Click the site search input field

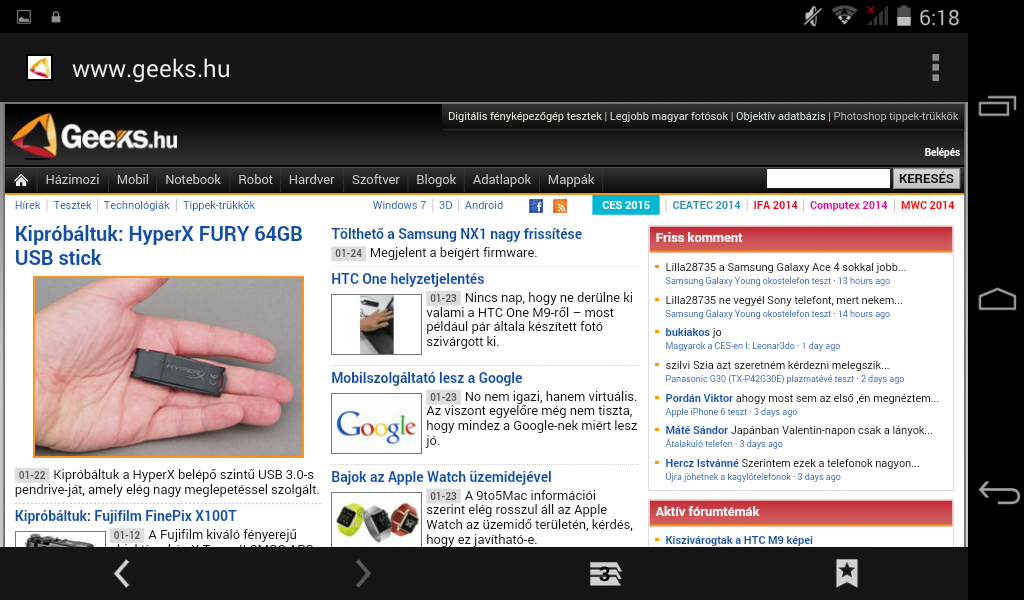[828, 178]
